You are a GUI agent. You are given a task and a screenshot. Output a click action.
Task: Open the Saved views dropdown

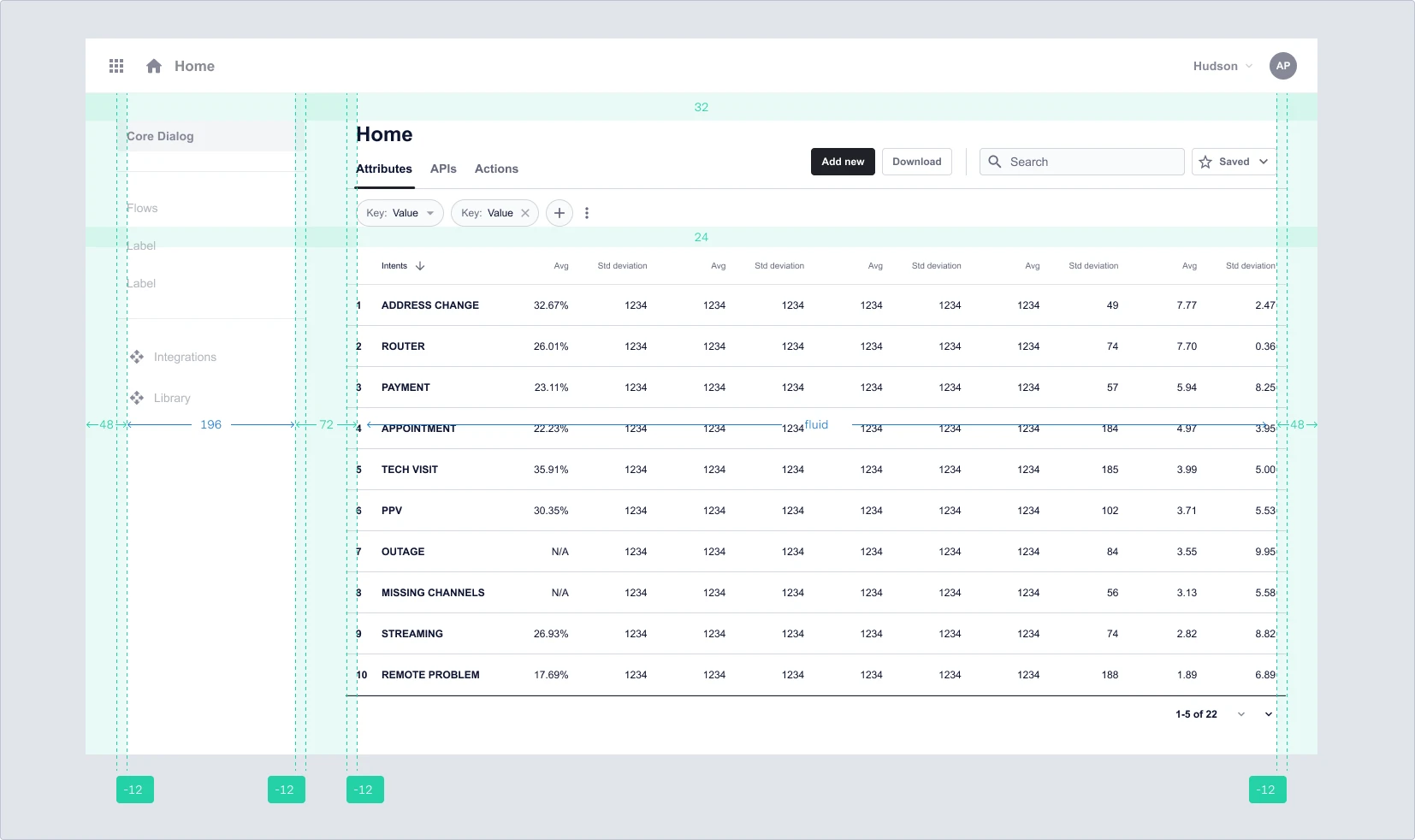pos(1234,162)
